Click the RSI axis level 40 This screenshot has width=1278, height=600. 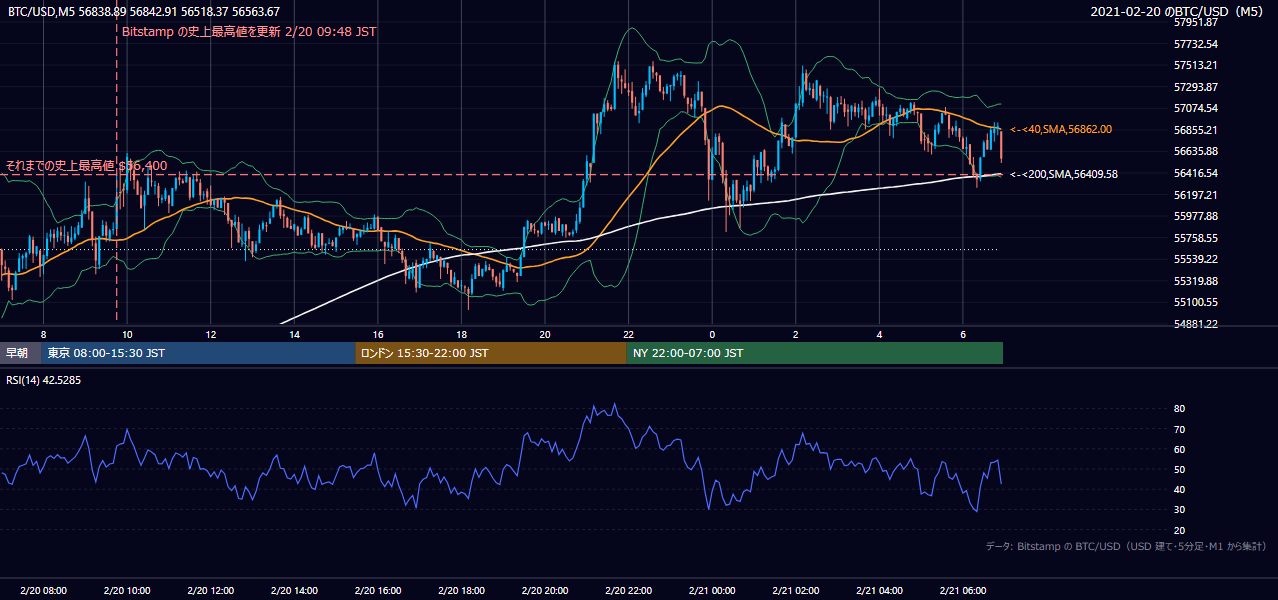click(1179, 489)
